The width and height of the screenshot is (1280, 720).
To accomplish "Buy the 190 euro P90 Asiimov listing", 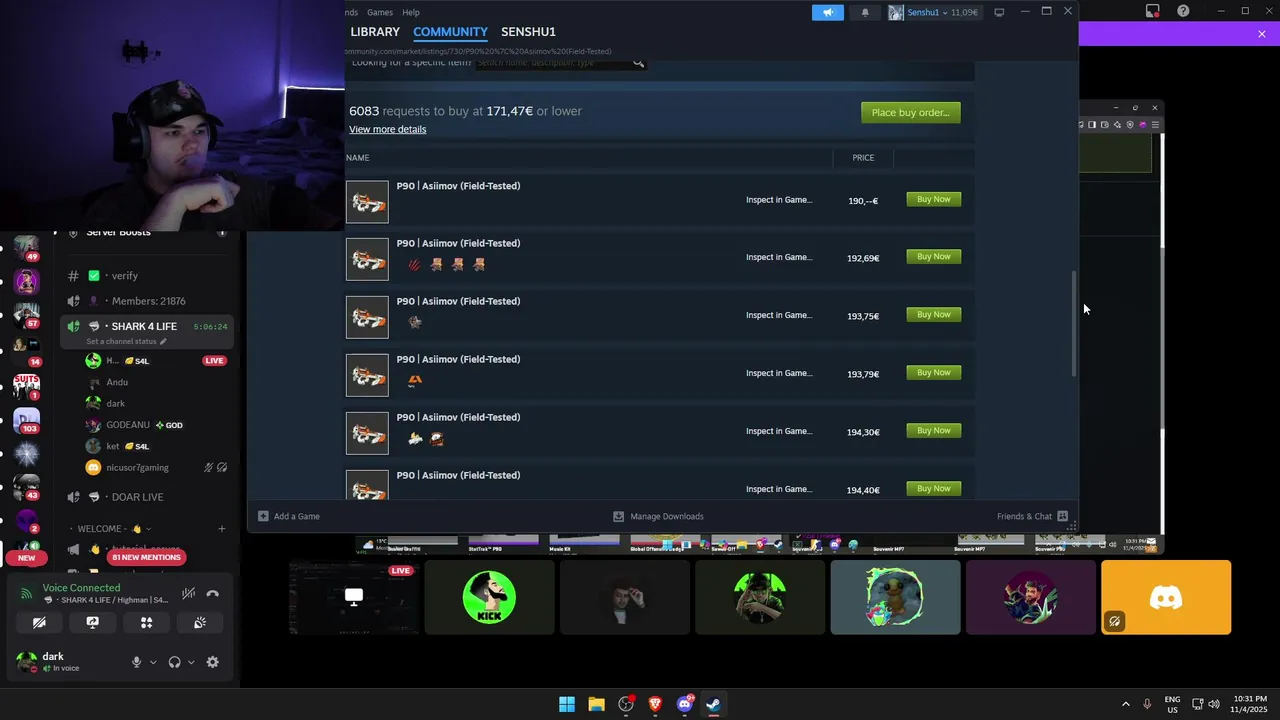I will click(934, 199).
